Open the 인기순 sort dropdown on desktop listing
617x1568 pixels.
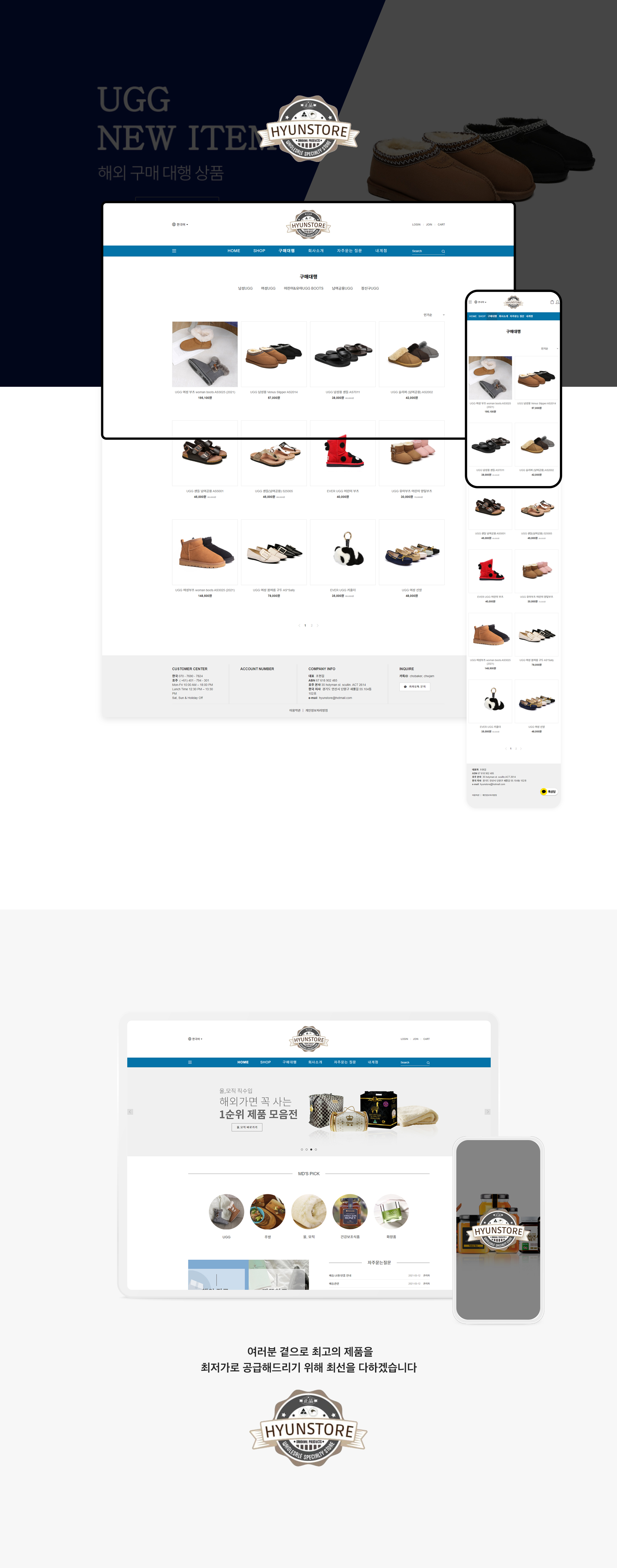tap(434, 315)
